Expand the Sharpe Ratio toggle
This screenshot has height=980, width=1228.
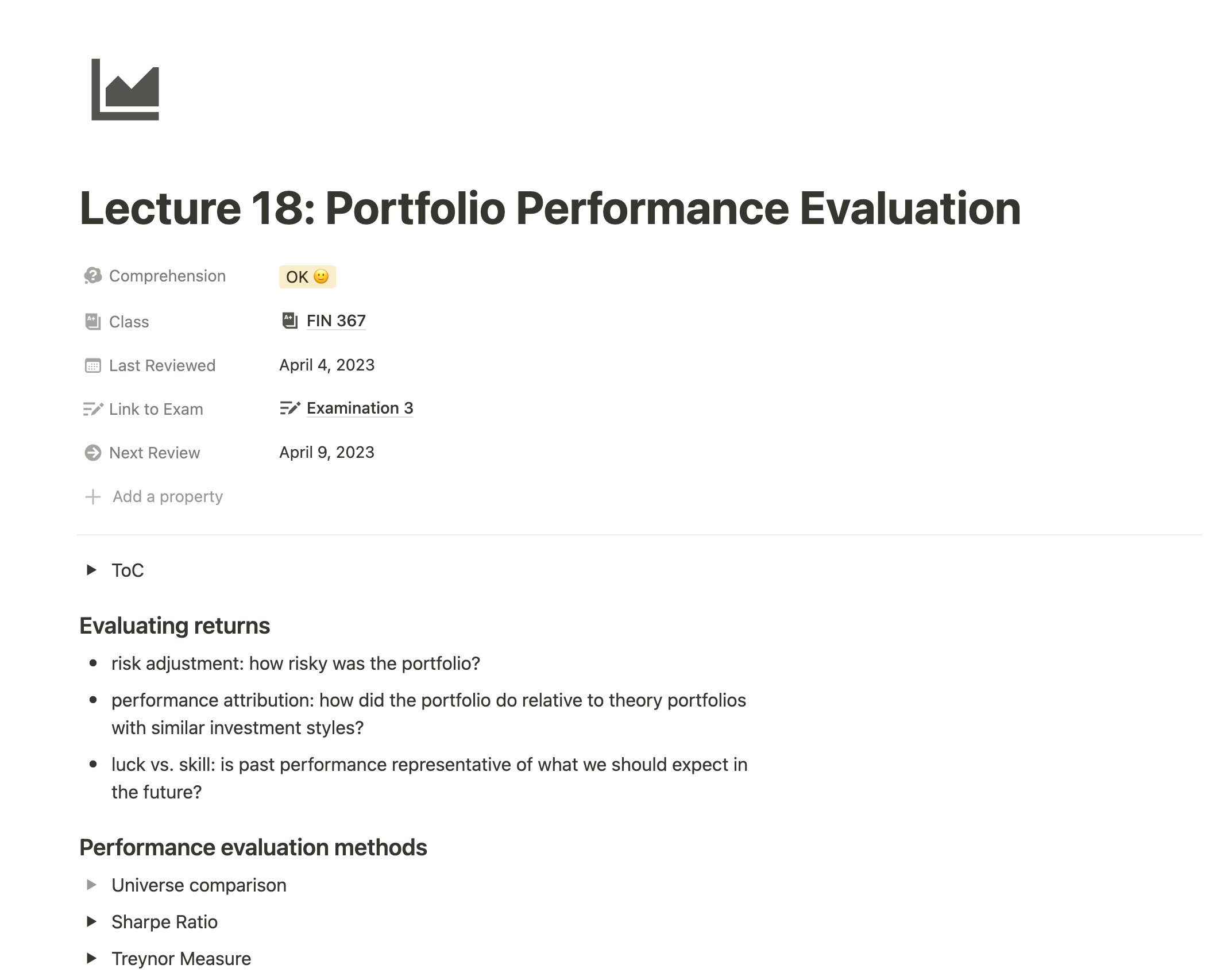coord(91,922)
